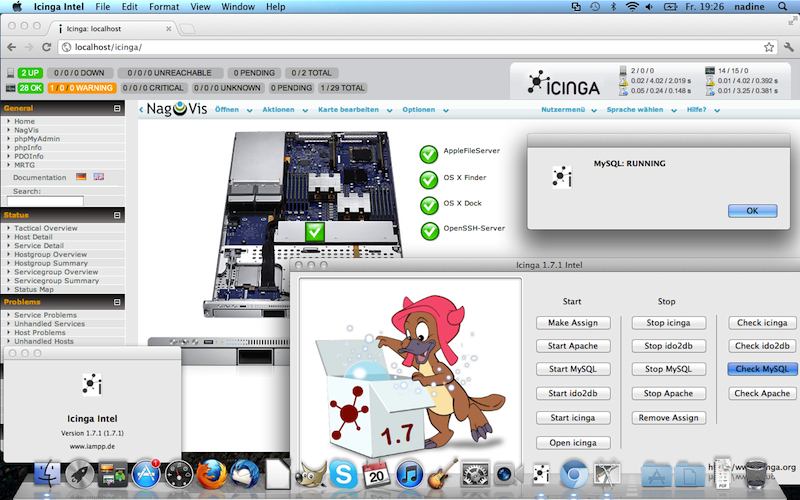Viewport: 800px width, 500px height.
Task: Open Service Problems link
Action: coord(45,315)
